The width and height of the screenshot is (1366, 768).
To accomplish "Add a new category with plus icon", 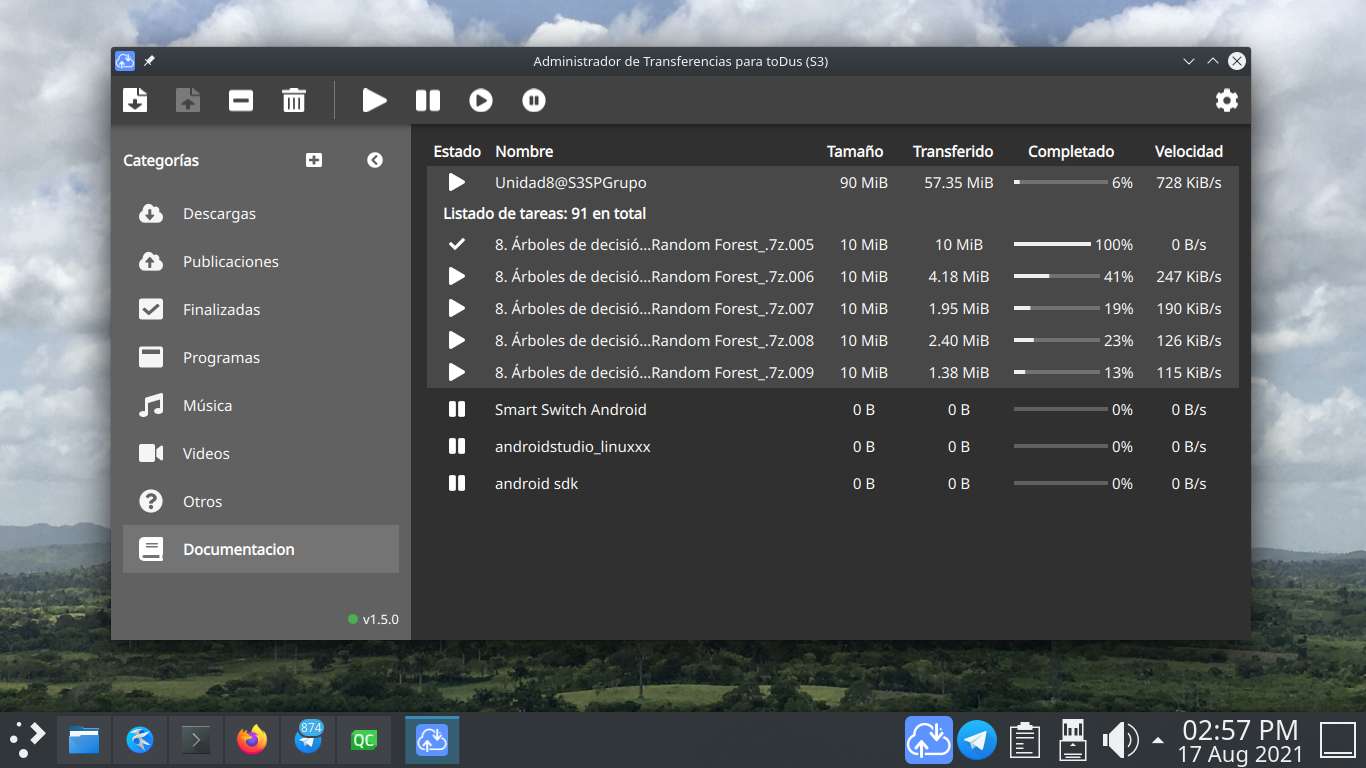I will 314,160.
